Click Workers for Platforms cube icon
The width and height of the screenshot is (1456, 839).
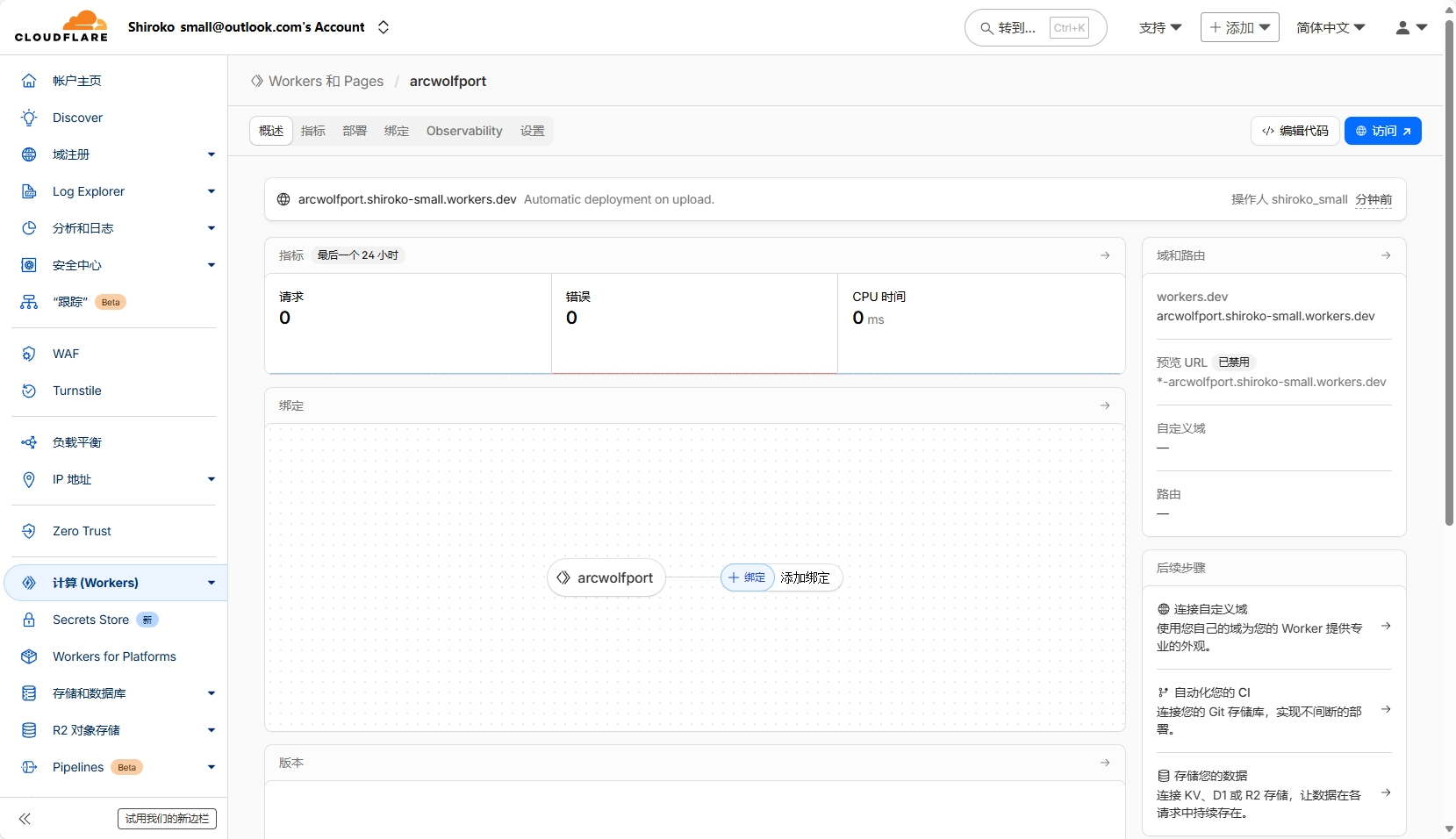29,656
